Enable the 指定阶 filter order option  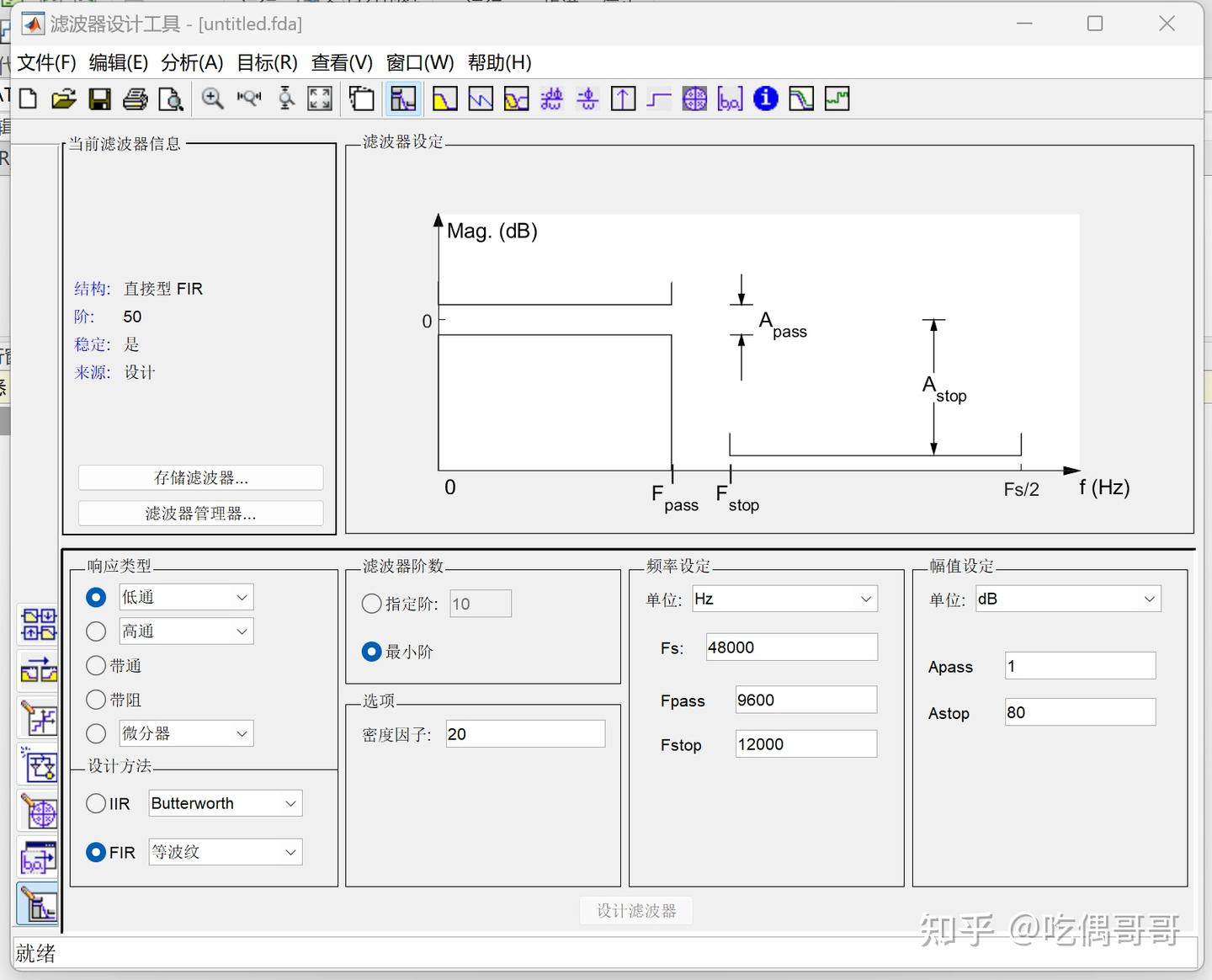click(371, 603)
